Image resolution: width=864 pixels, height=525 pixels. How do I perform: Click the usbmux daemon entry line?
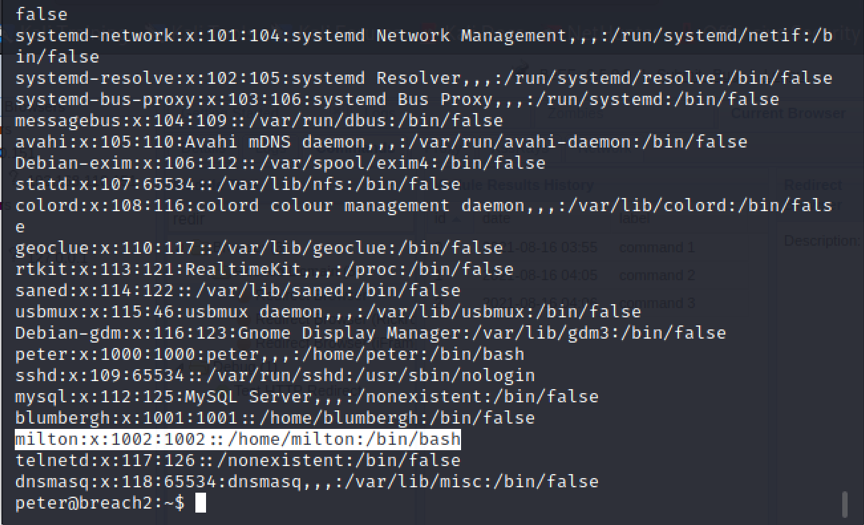coord(328,312)
